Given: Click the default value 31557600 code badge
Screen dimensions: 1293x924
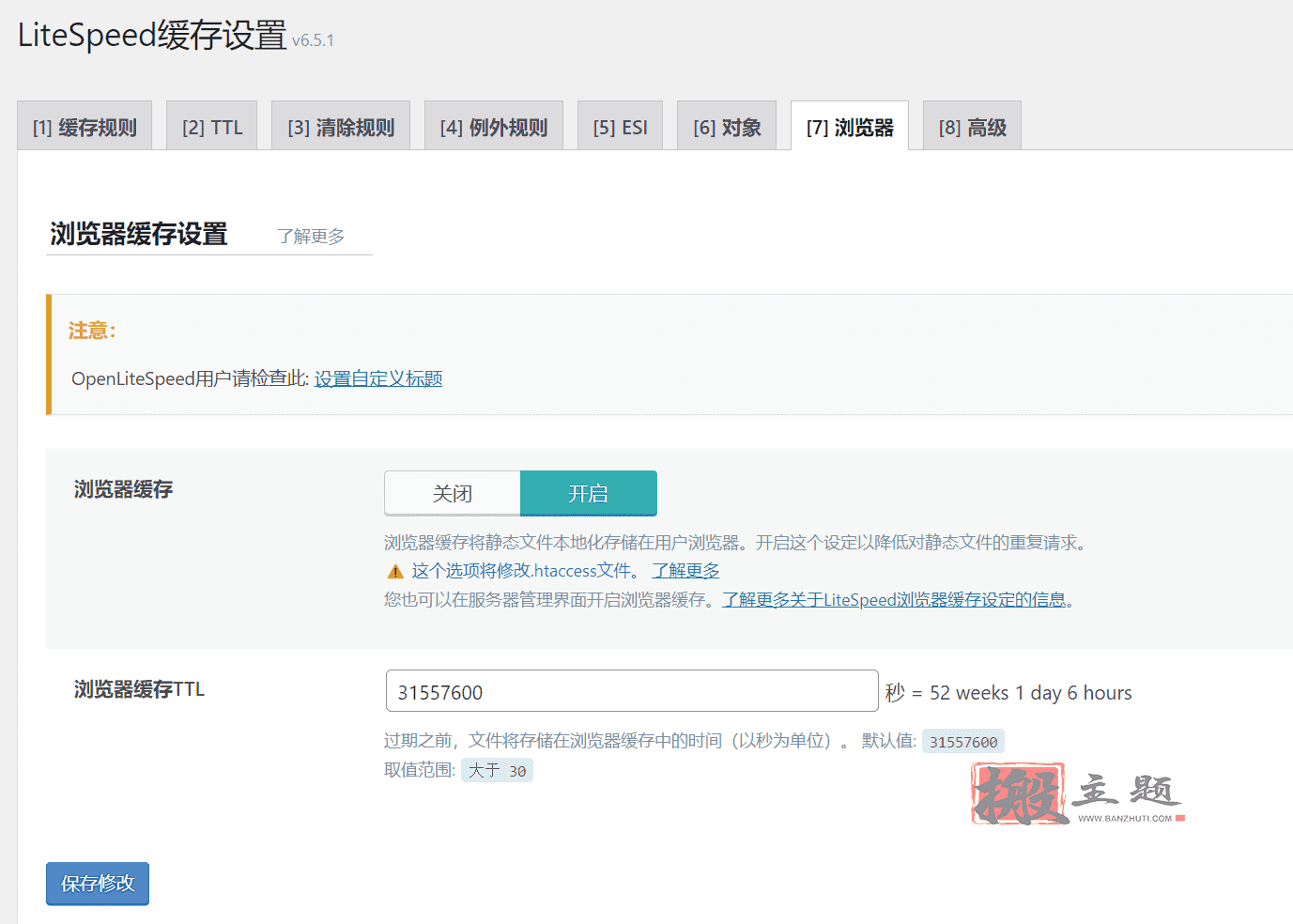Looking at the screenshot, I should (x=963, y=742).
